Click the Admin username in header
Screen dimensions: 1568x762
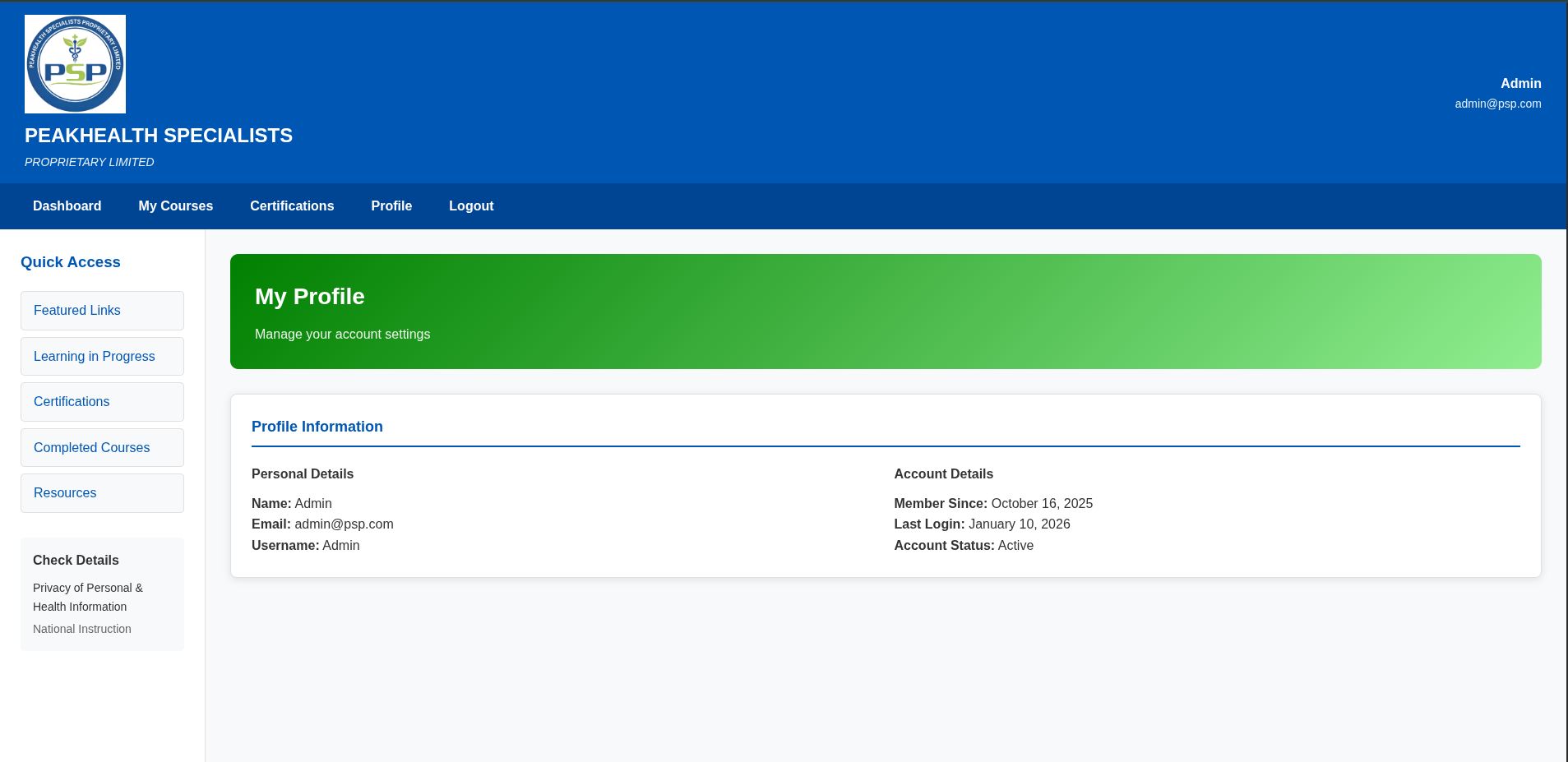1520,84
